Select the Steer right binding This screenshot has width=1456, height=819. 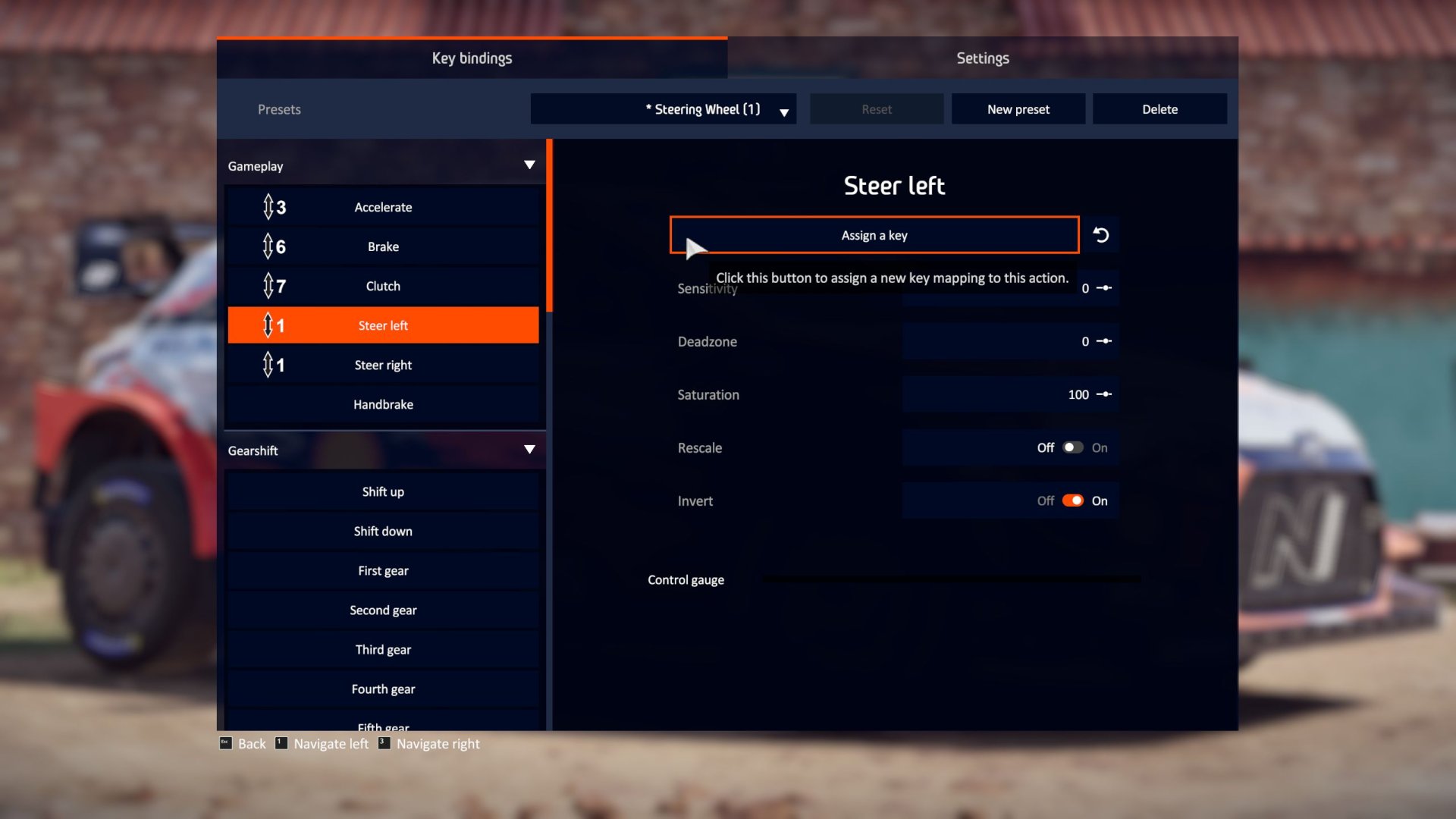[383, 364]
